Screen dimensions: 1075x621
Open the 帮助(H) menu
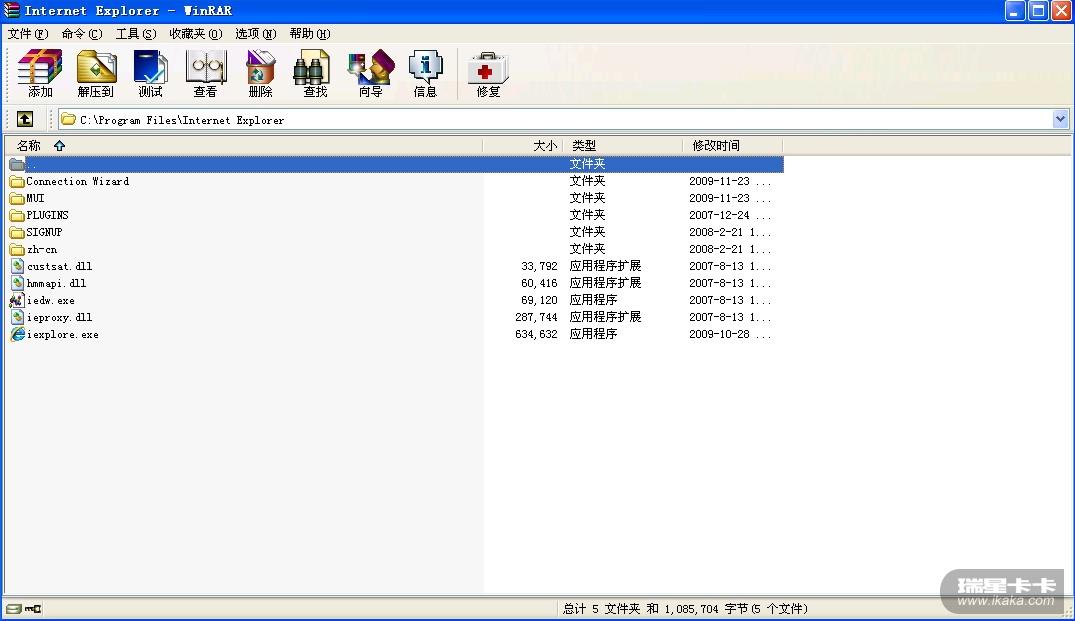coord(309,34)
